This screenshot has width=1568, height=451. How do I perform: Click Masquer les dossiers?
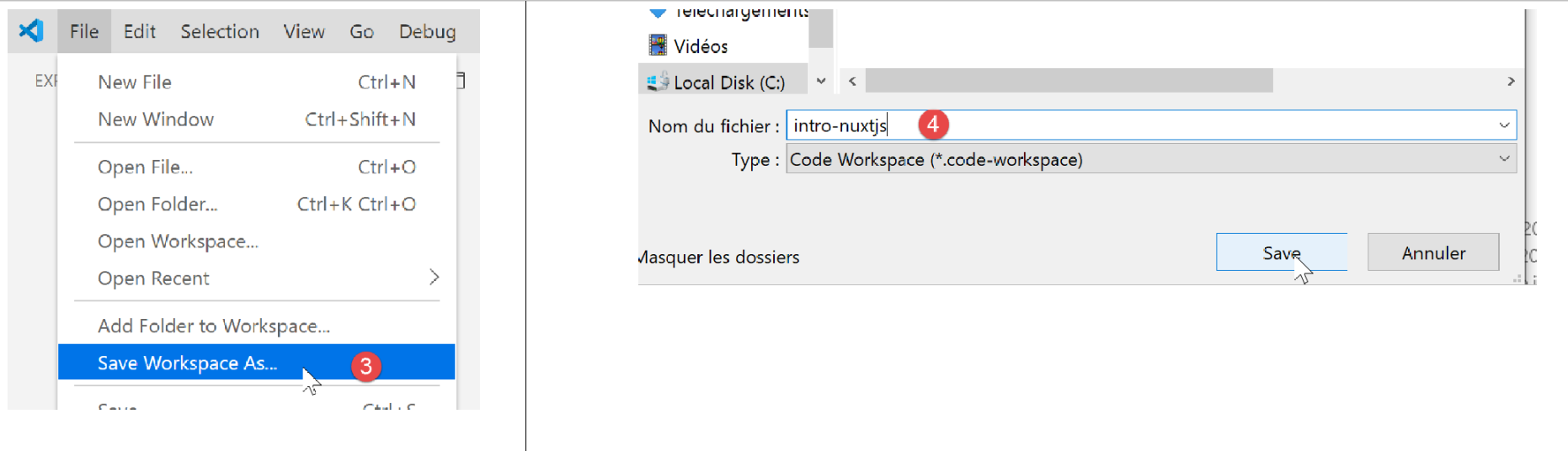click(719, 257)
